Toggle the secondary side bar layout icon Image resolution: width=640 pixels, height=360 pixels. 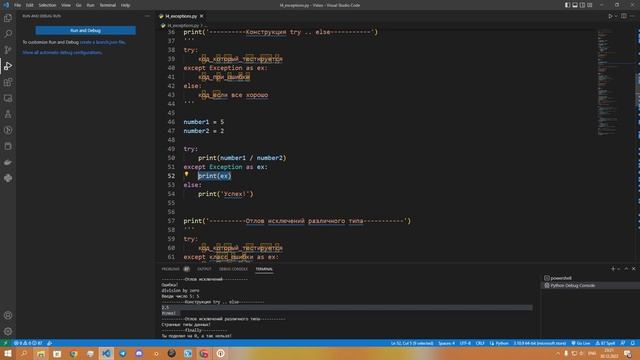tap(582, 5)
